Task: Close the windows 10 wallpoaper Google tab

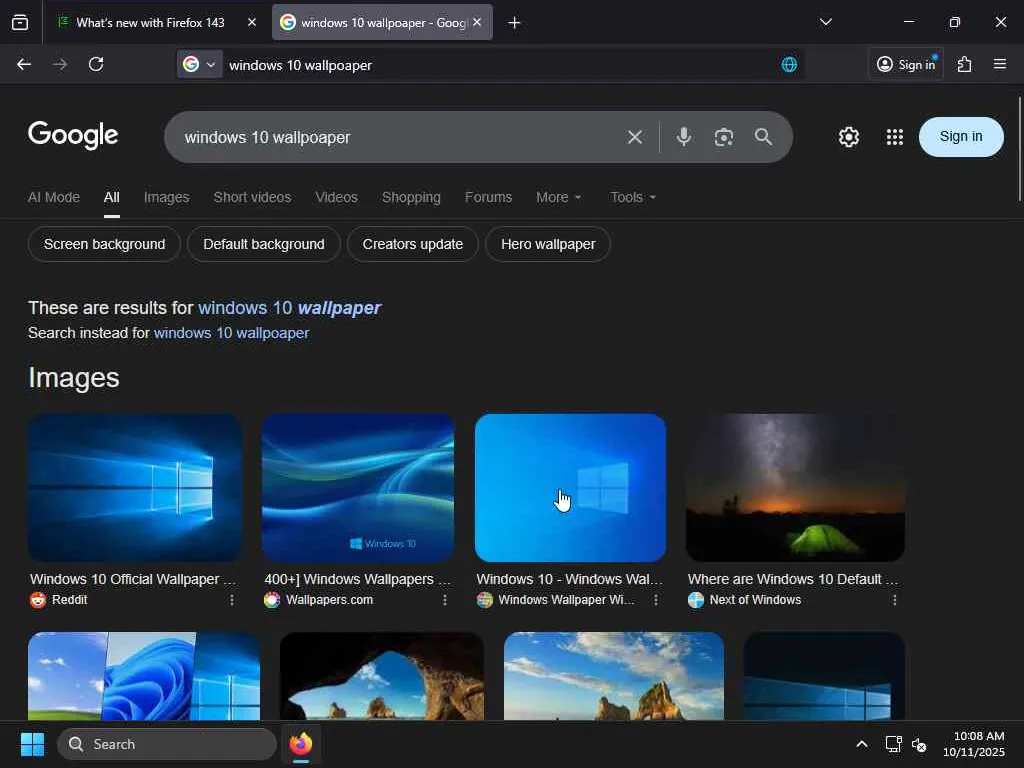Action: (477, 22)
